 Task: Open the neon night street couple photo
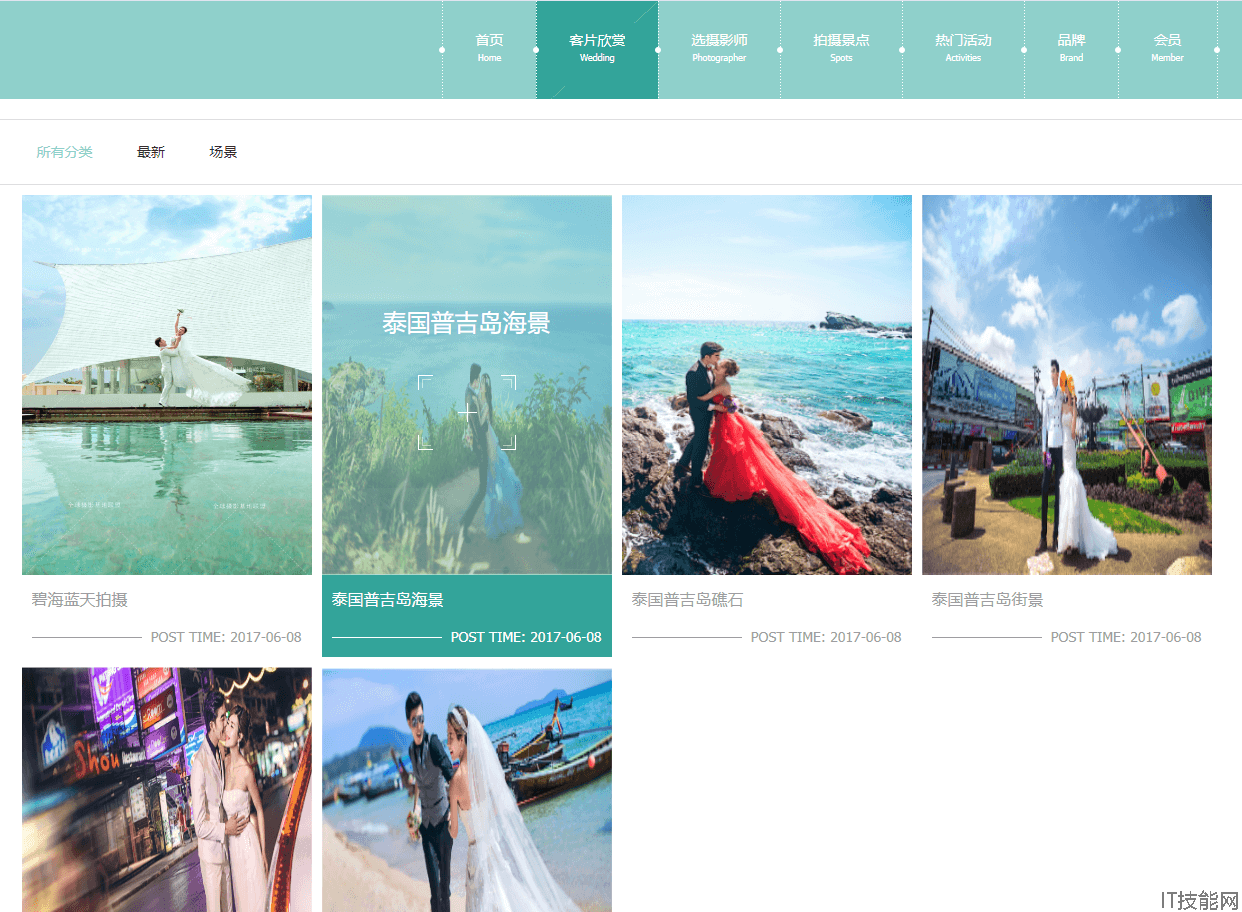pyautogui.click(x=167, y=790)
